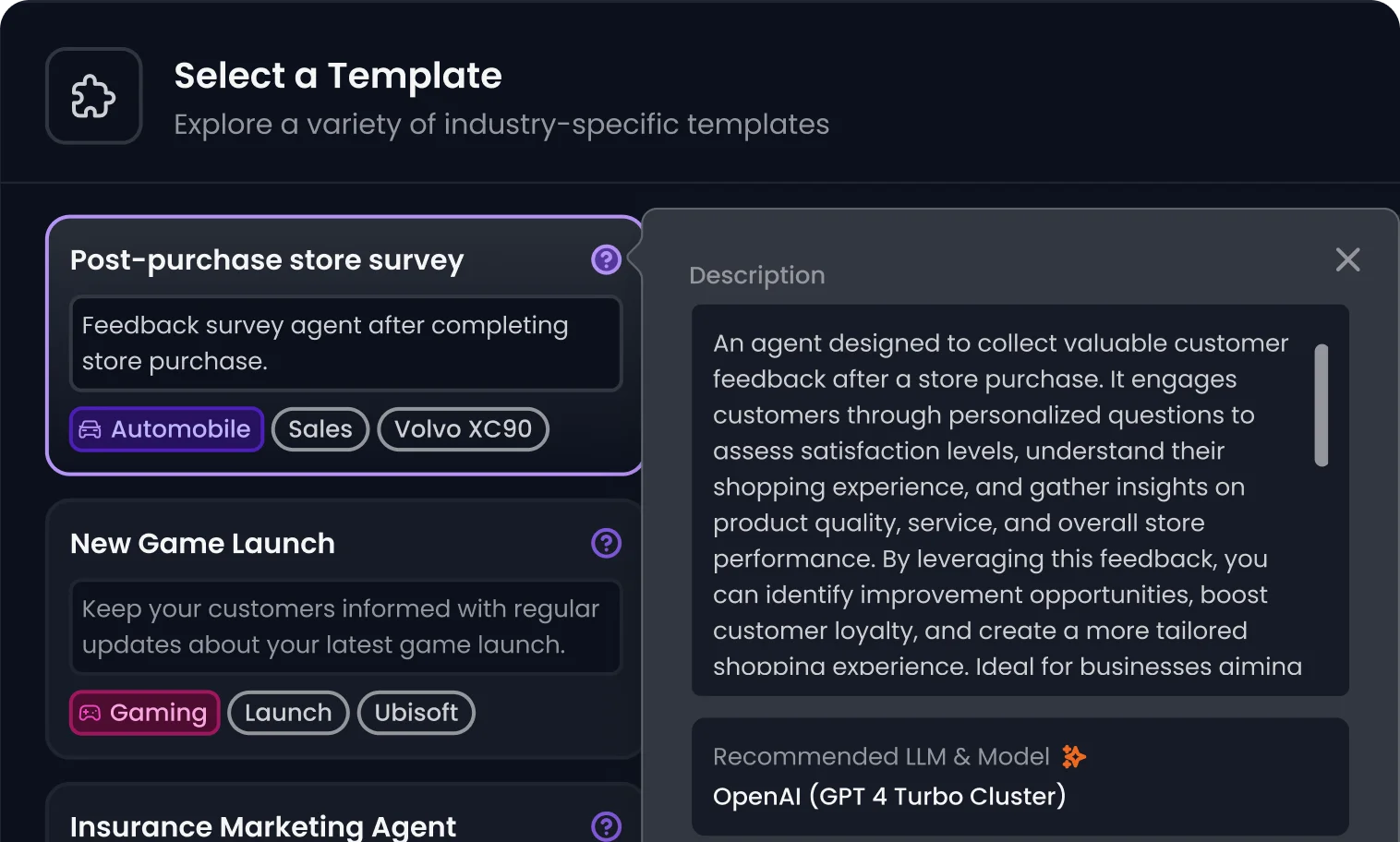The width and height of the screenshot is (1400, 842).
Task: Choose the Insurance Marketing Agent template title
Action: click(x=263, y=826)
